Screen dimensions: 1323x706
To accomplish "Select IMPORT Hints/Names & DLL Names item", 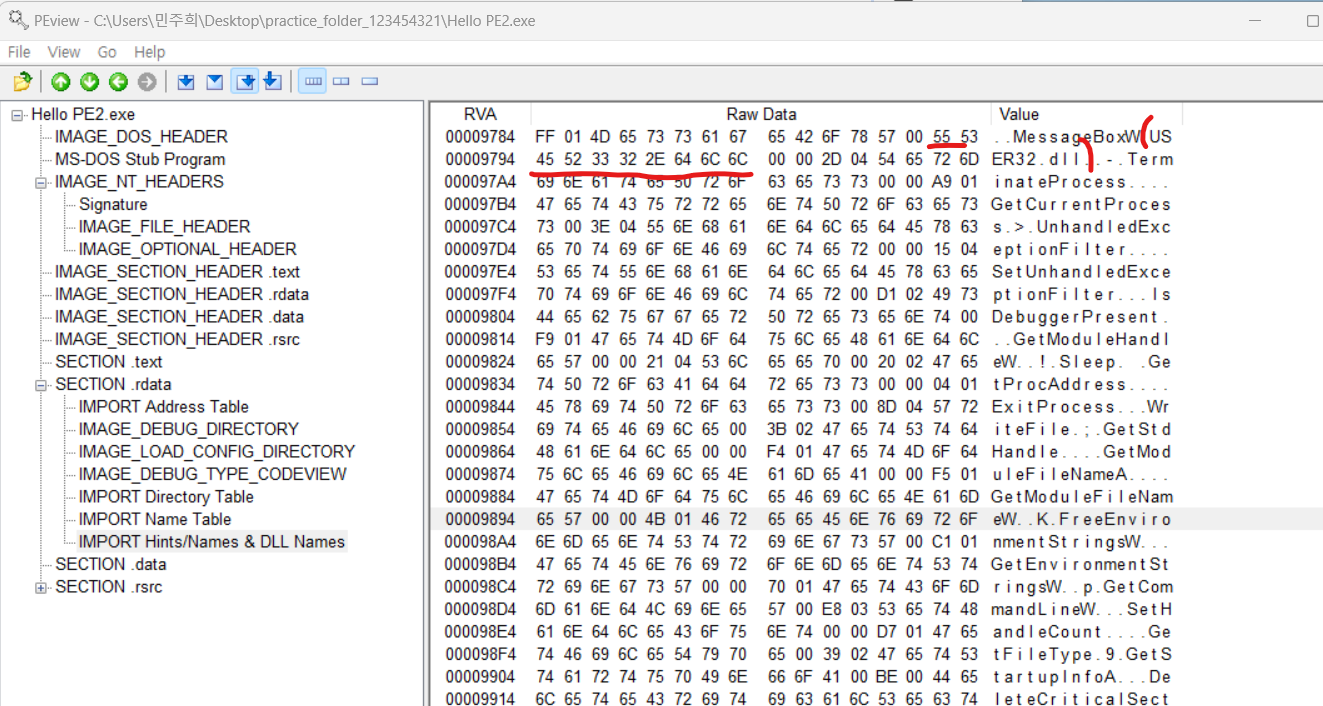I will 212,541.
